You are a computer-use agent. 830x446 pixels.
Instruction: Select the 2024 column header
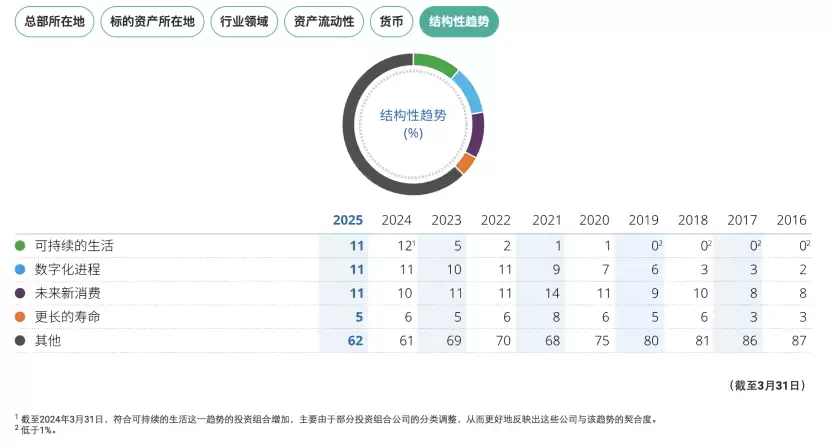click(x=397, y=220)
